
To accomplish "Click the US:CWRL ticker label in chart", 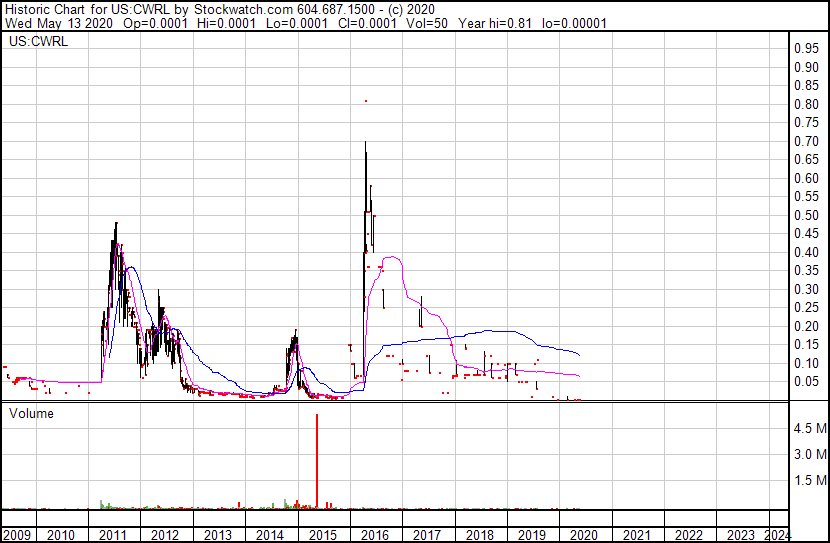I will 36,42.
